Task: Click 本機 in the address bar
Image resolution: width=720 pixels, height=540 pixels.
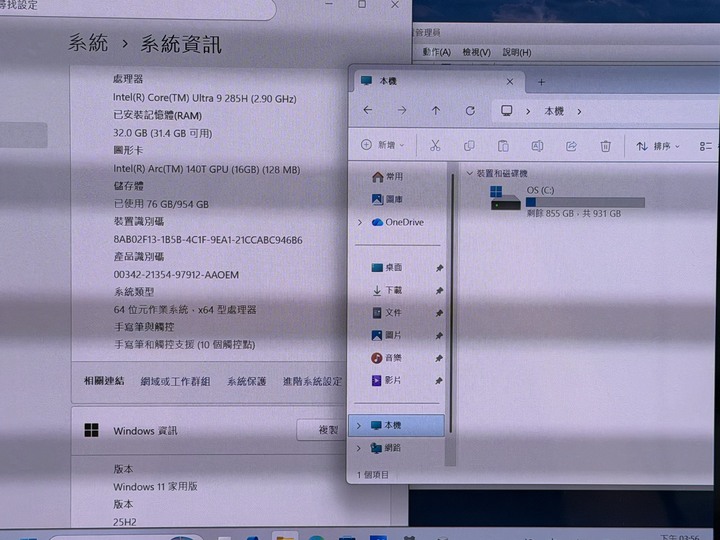Action: click(554, 111)
